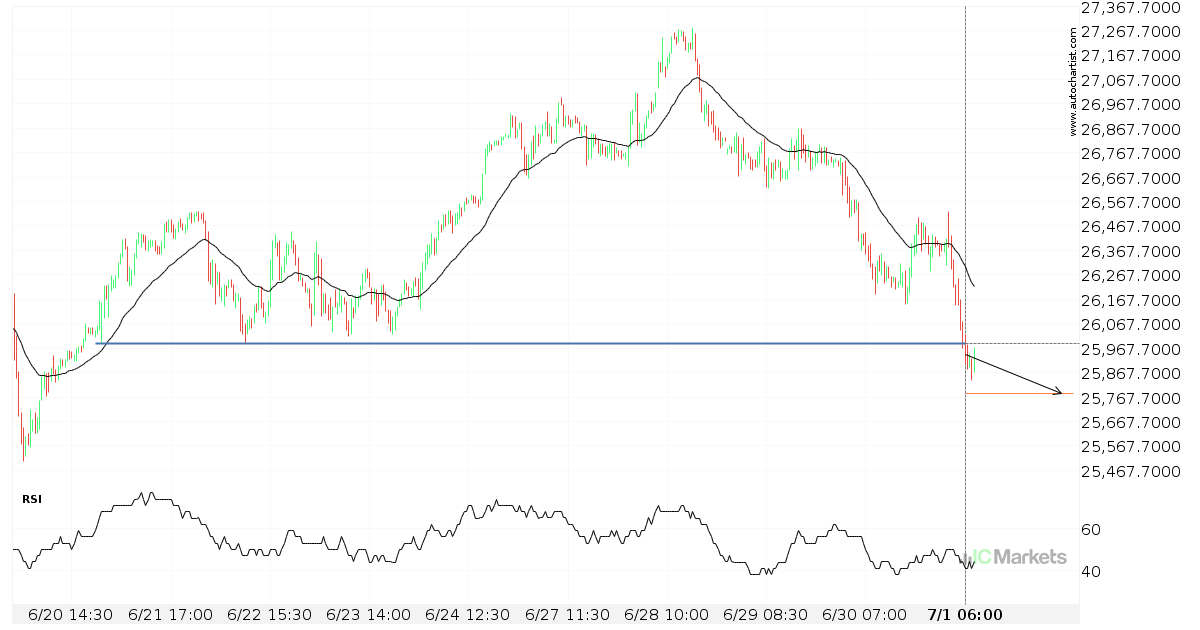1200x630 pixels.
Task: Click the 25,767.7000 price axis label
Action: [x=1133, y=399]
